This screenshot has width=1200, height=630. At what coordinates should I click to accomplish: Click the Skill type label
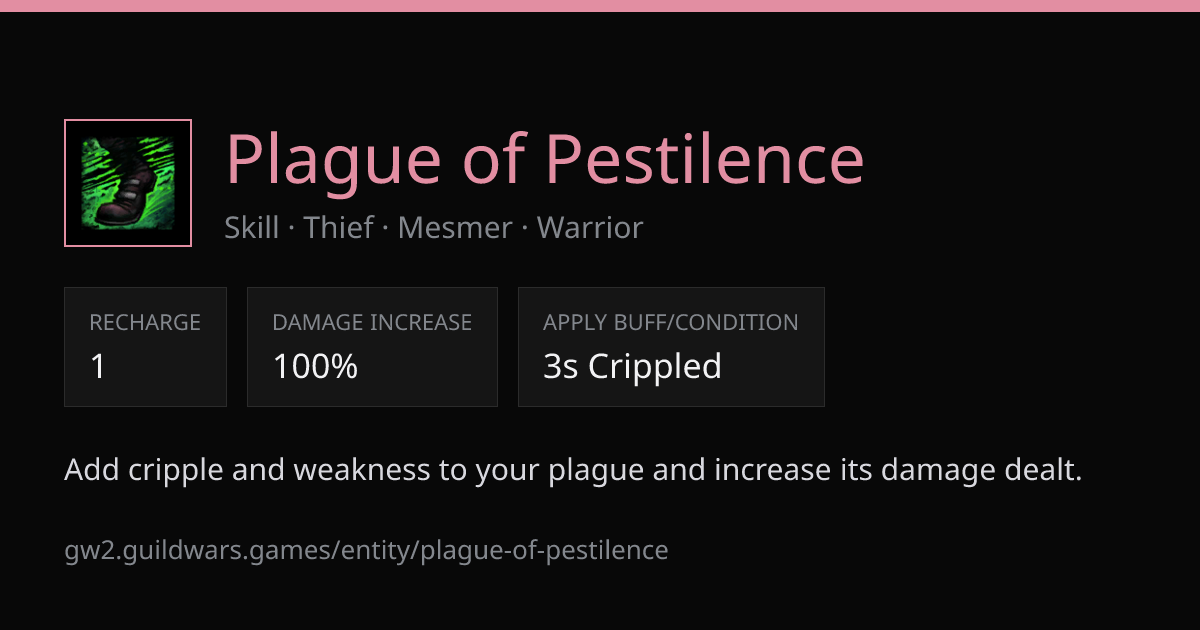(x=252, y=228)
